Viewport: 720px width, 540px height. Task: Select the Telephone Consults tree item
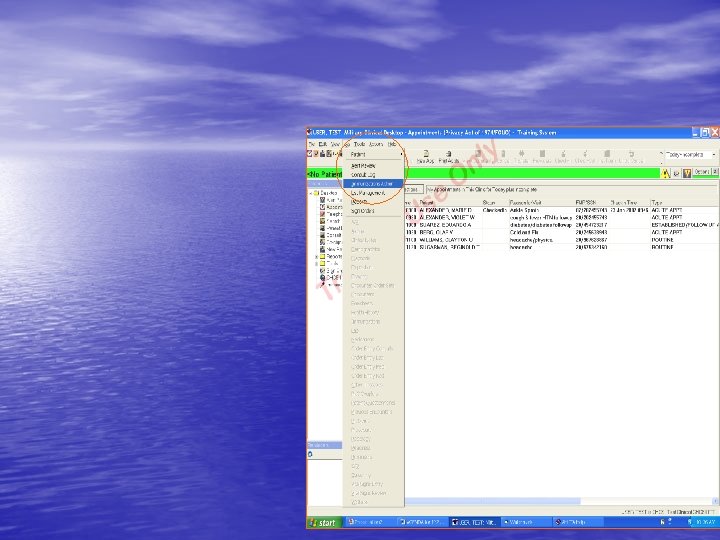[332, 214]
